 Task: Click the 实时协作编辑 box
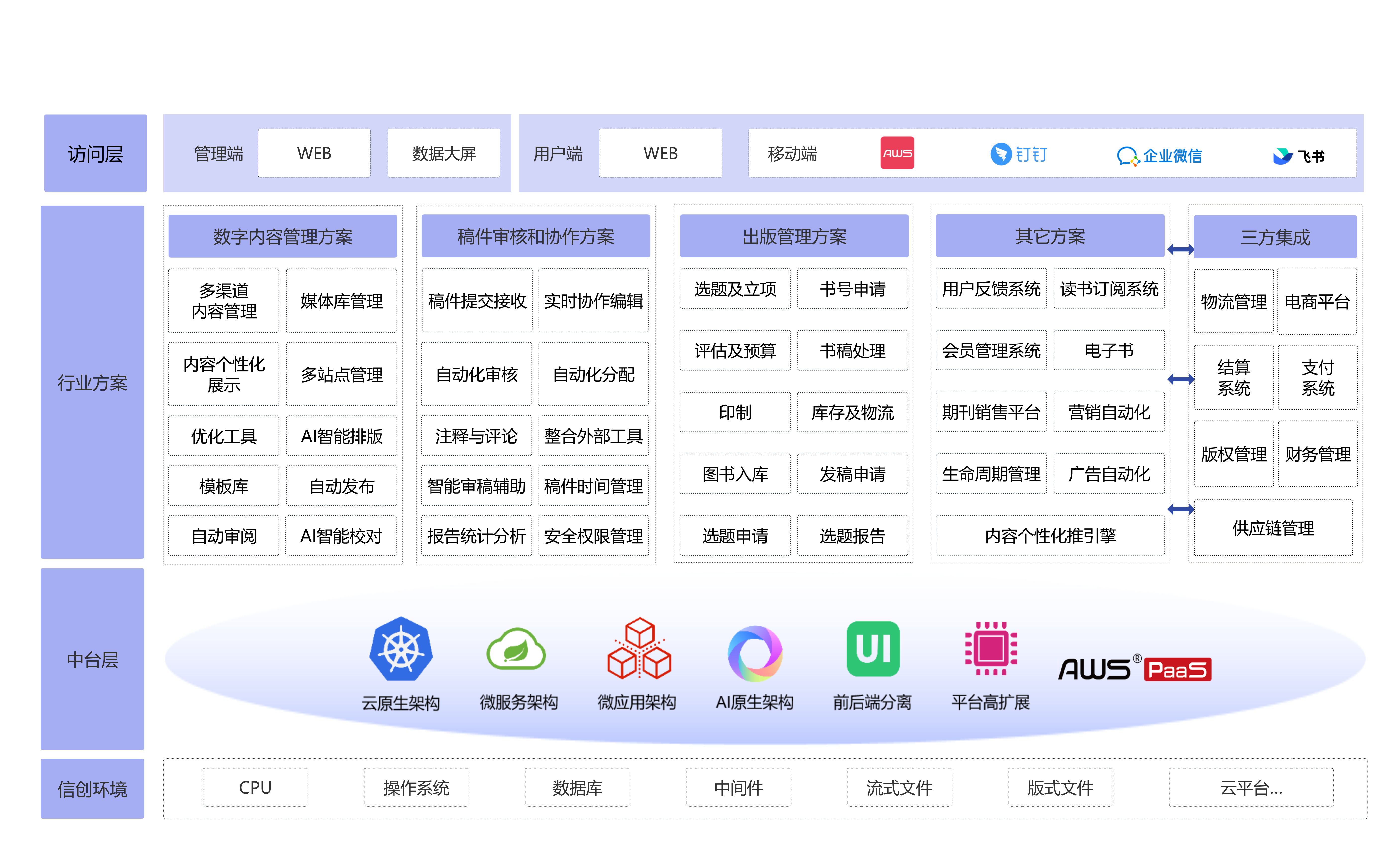click(x=593, y=300)
